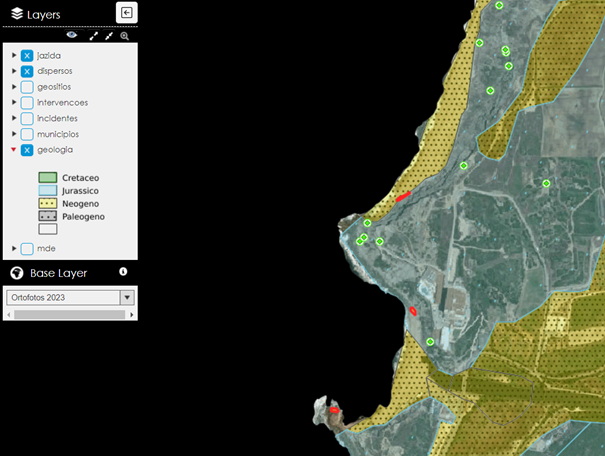This screenshot has height=456, width=605.
Task: Click the expand all layers arrows icon
Action: click(x=94, y=36)
